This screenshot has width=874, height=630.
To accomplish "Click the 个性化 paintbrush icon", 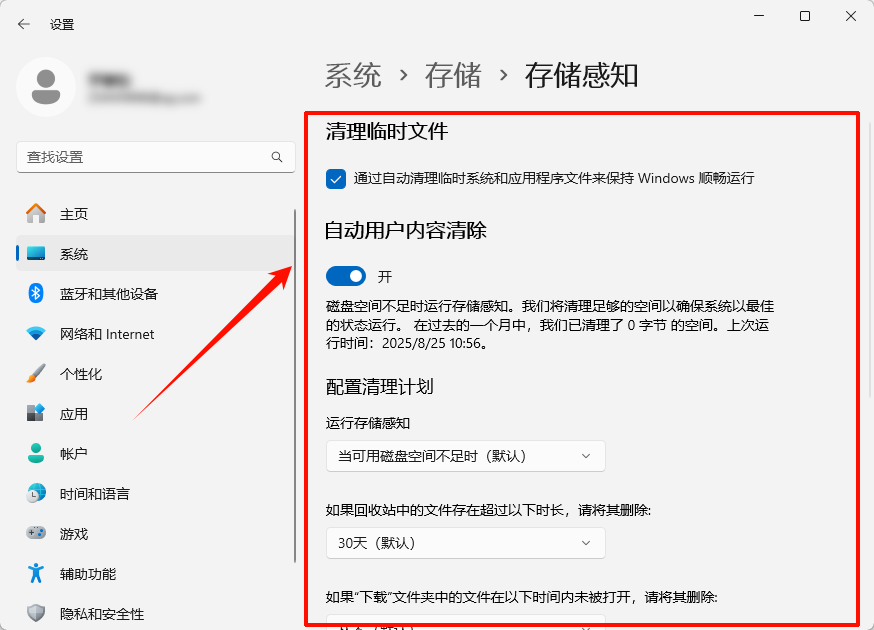I will (x=35, y=373).
